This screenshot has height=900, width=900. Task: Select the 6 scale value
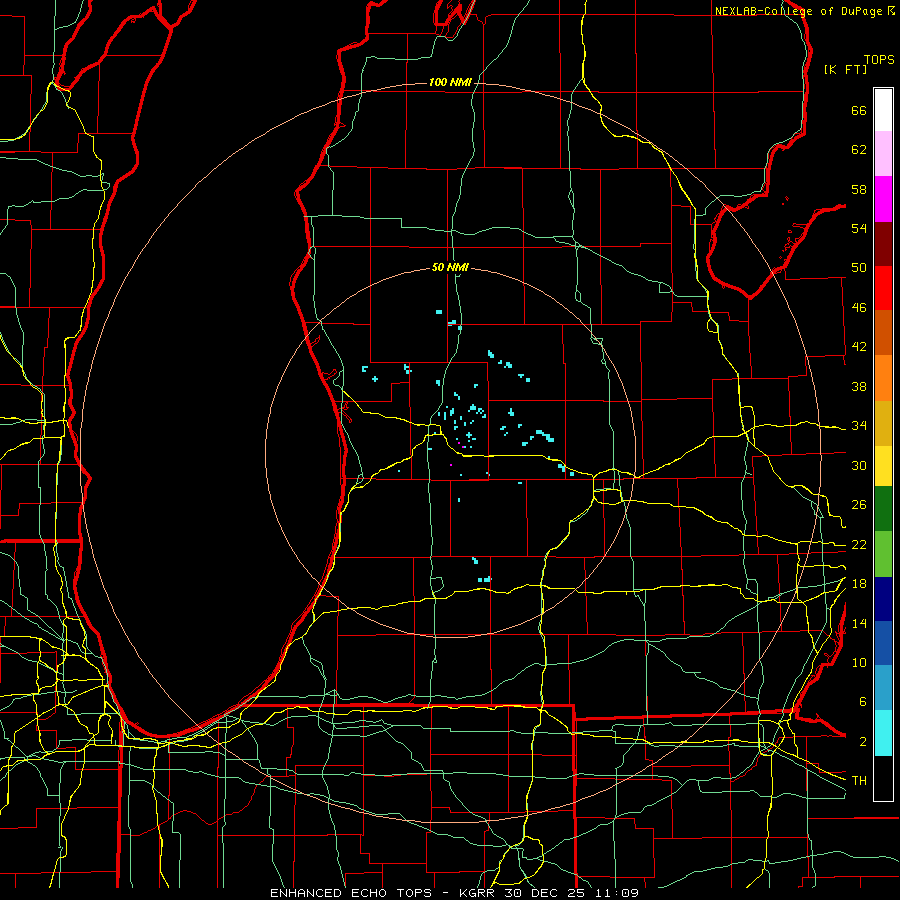863,702
